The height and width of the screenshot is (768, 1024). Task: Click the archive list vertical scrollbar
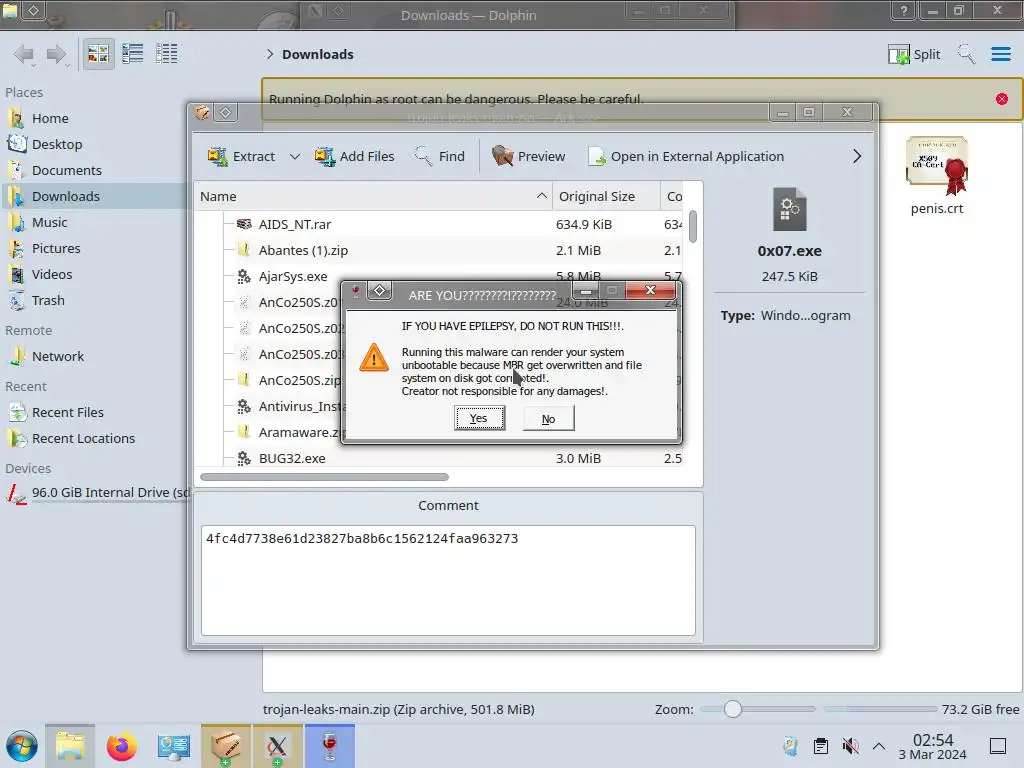pos(693,225)
